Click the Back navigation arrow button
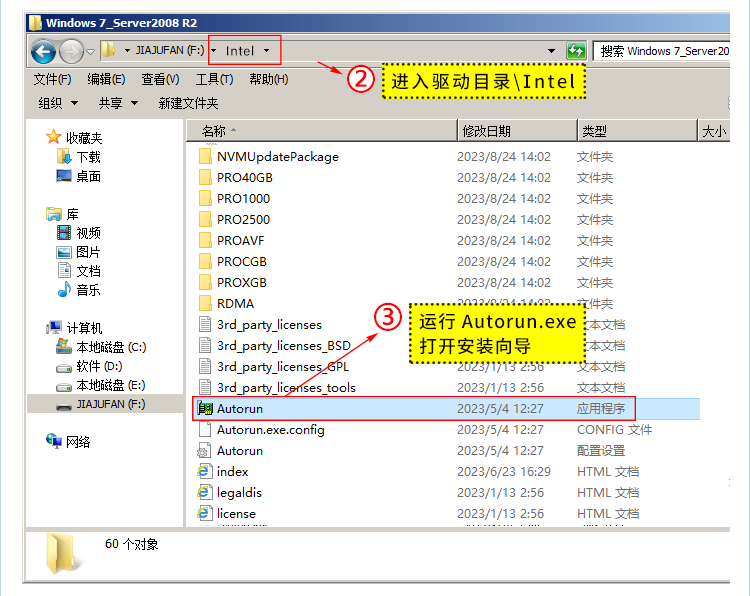 (43, 51)
